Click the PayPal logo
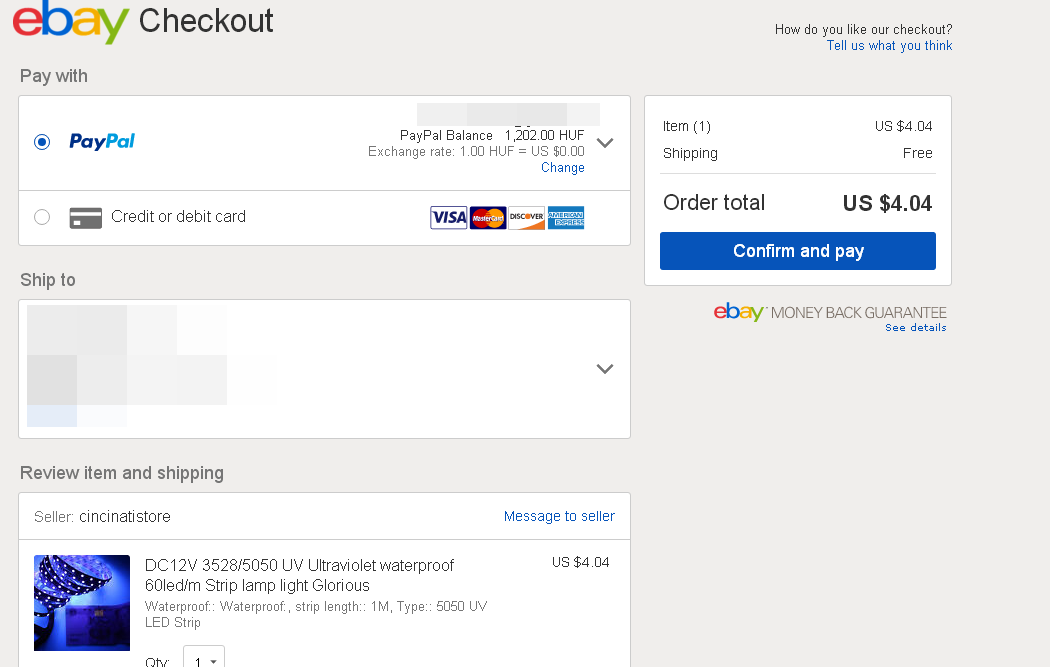Image resolution: width=1050 pixels, height=667 pixels. [102, 142]
